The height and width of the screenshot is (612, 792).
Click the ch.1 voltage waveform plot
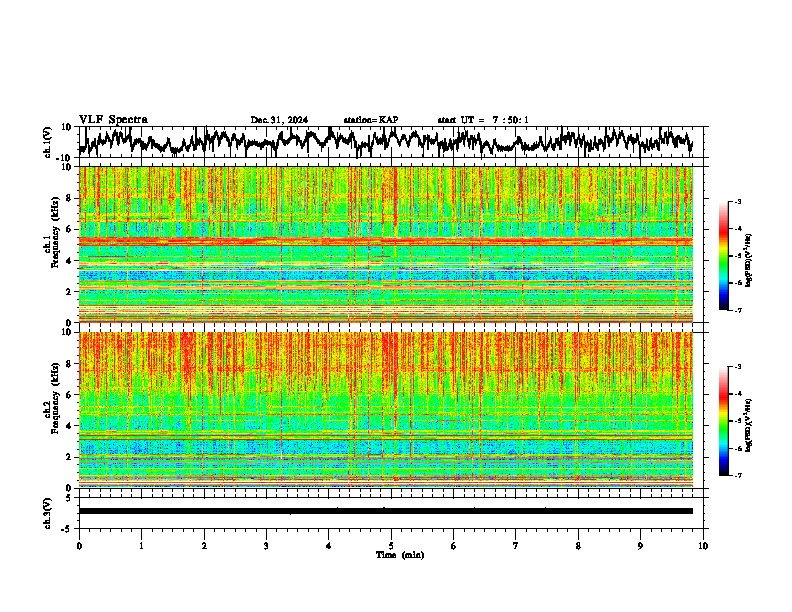tap(386, 142)
